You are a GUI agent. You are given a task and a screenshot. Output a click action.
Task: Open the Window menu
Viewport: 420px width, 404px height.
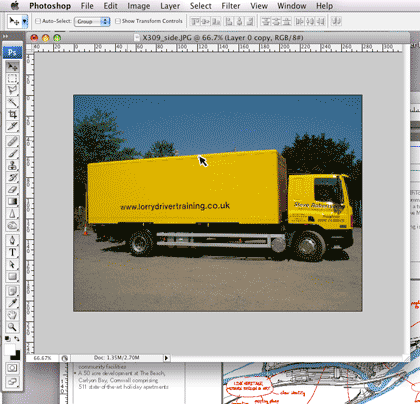292,6
